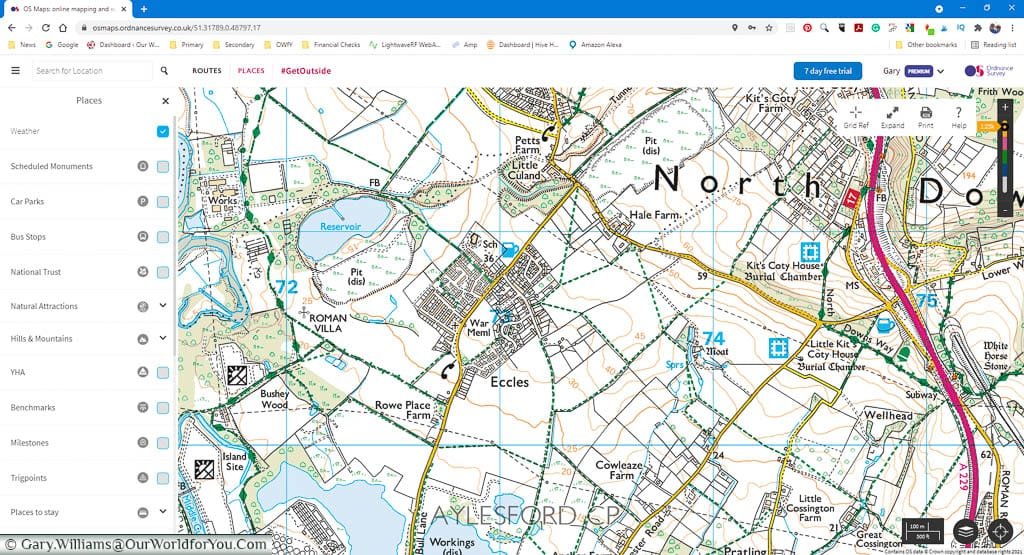Open Adobe Acrobat extension
This screenshot has height=555, width=1024.
pos(858,27)
